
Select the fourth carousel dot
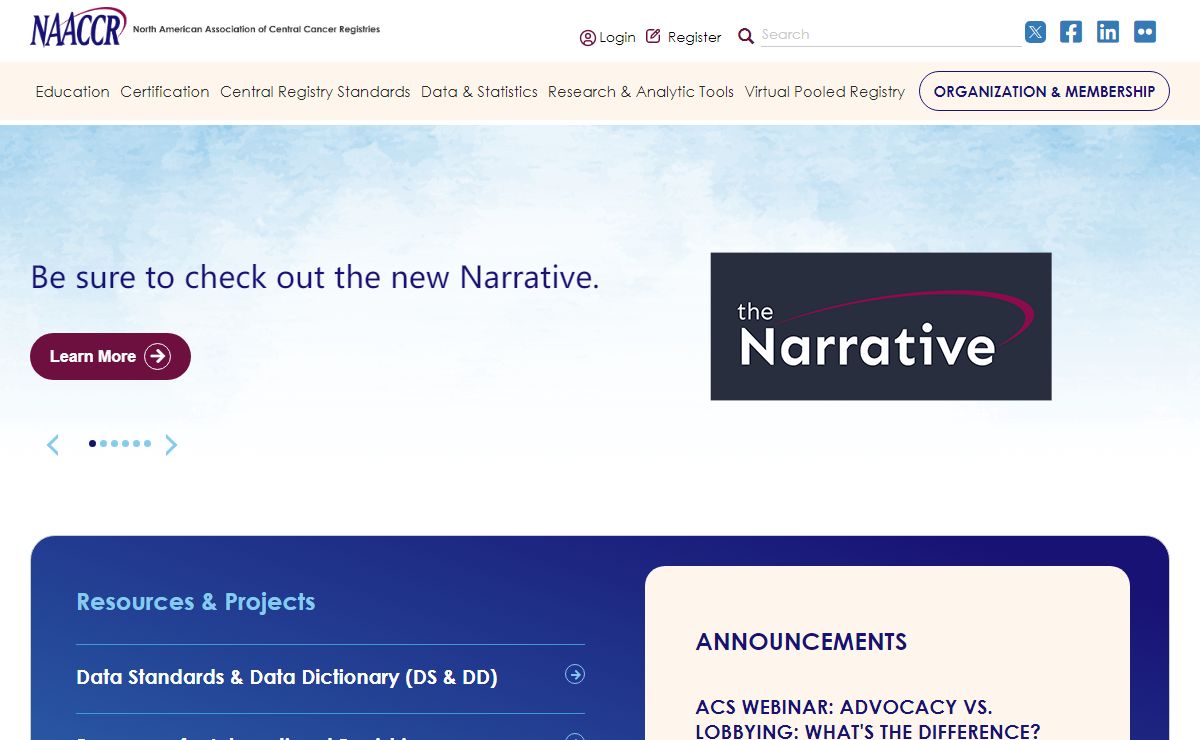click(125, 443)
